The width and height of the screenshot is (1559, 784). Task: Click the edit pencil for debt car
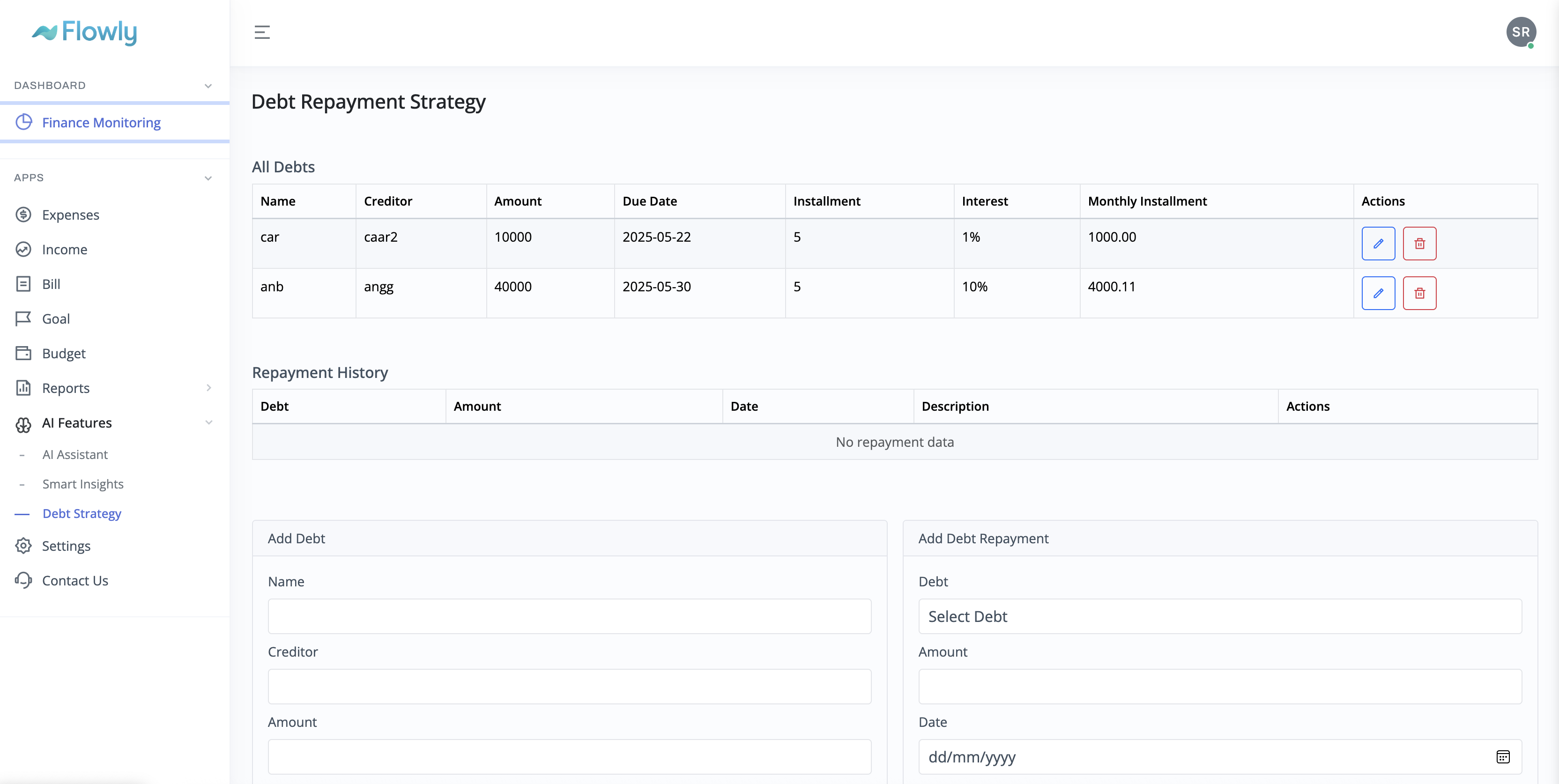[1378, 243]
